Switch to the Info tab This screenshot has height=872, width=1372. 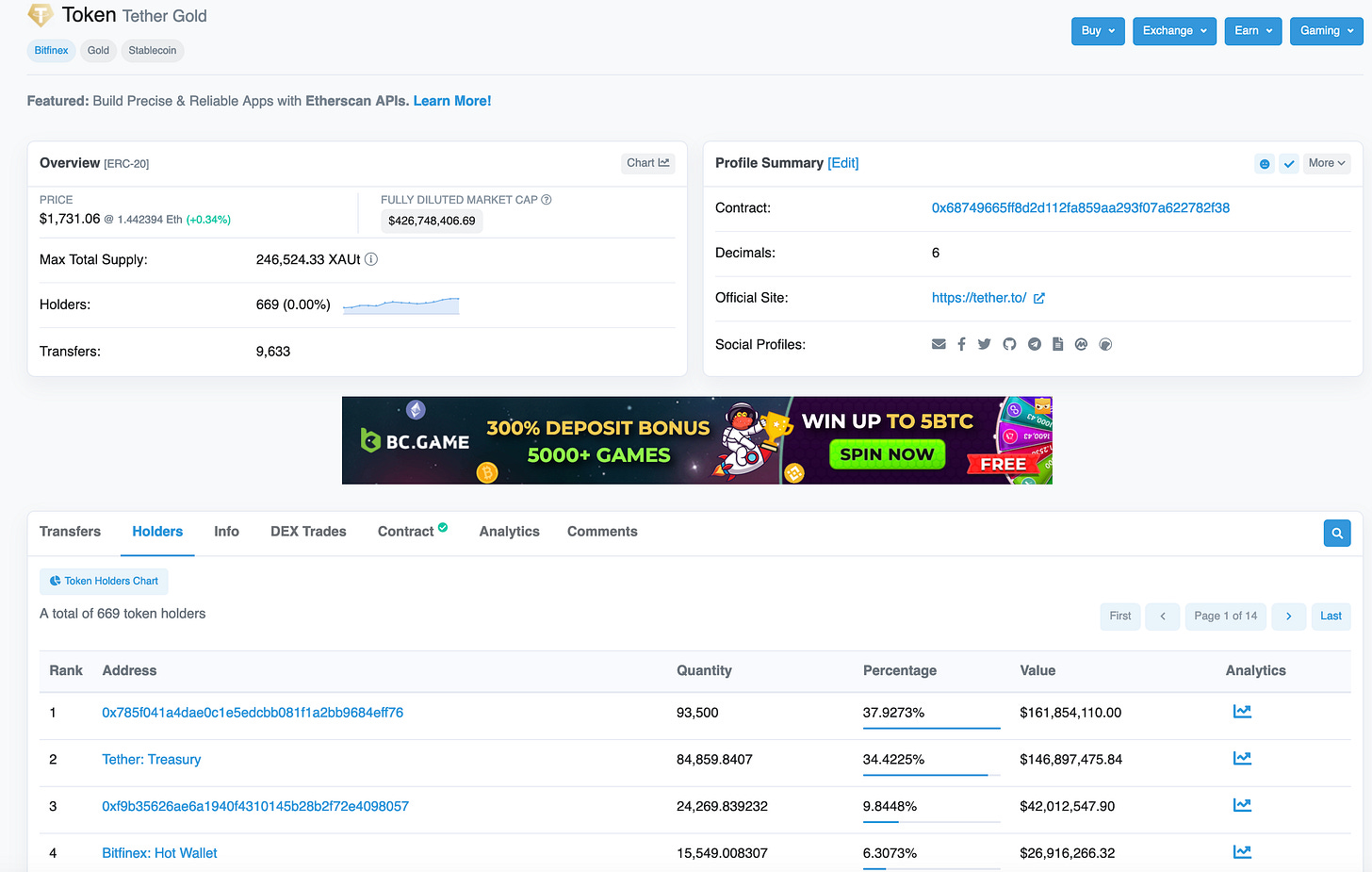pos(226,532)
